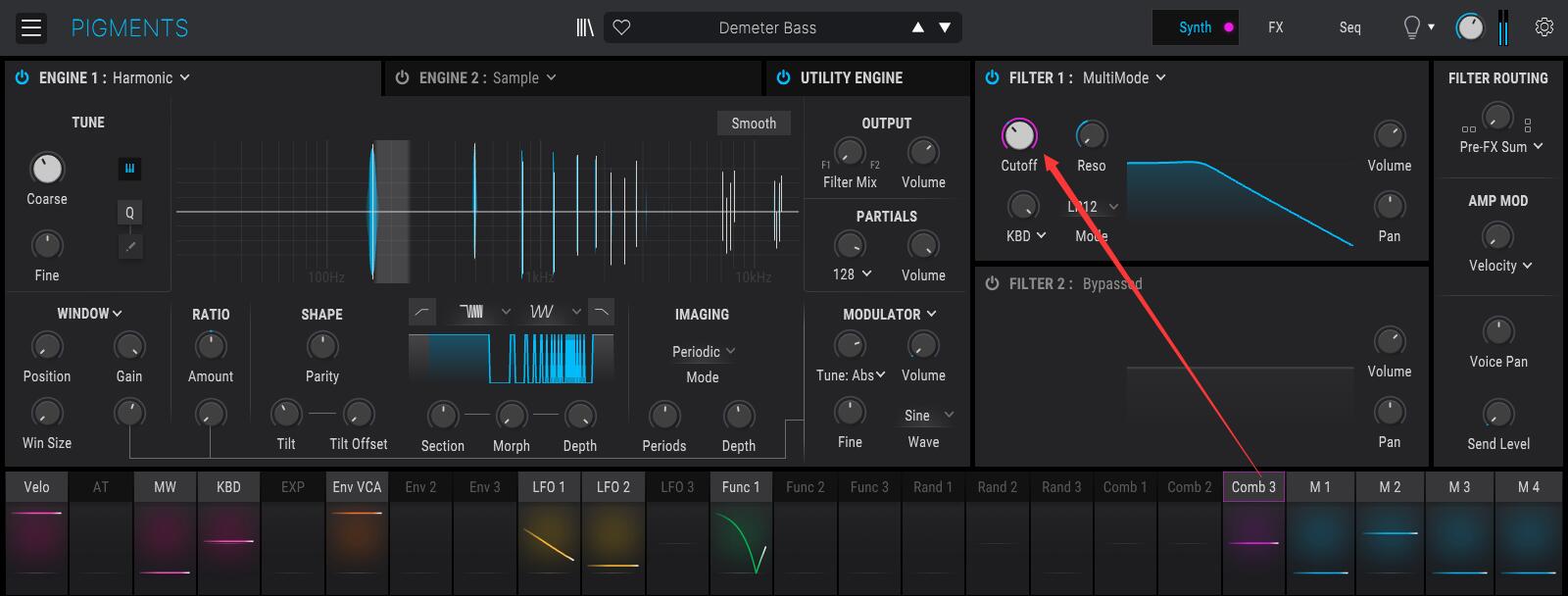The width and height of the screenshot is (1568, 596).
Task: Expand the Modulator section dropdown
Action: tap(890, 315)
